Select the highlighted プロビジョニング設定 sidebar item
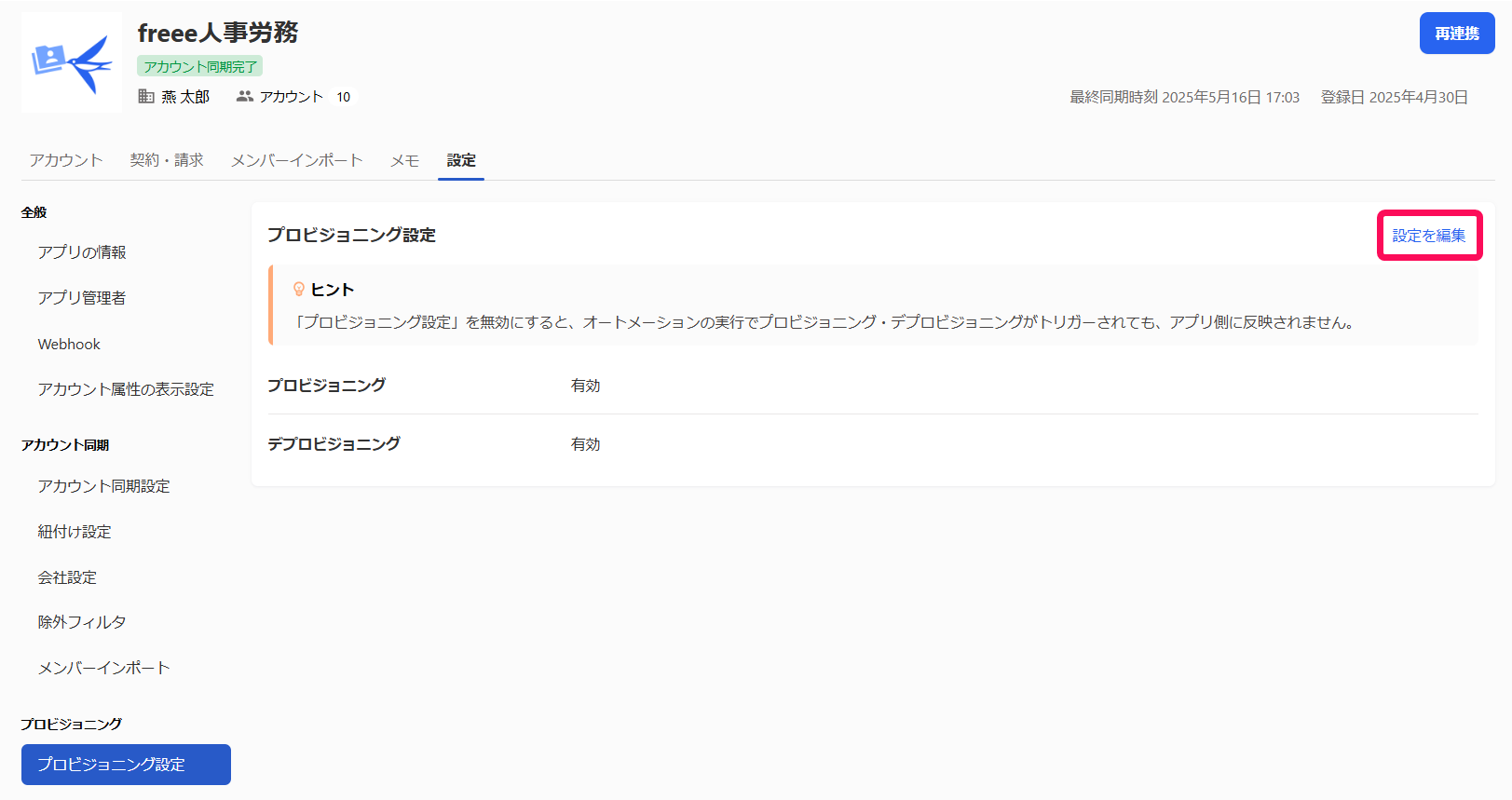This screenshot has width=1512, height=800. tap(126, 765)
